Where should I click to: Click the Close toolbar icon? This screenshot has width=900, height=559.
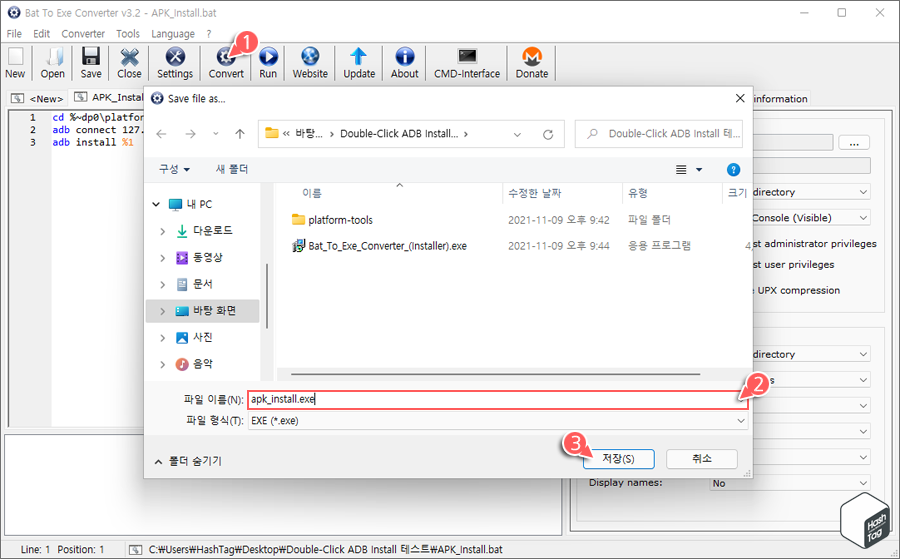[x=129, y=63]
